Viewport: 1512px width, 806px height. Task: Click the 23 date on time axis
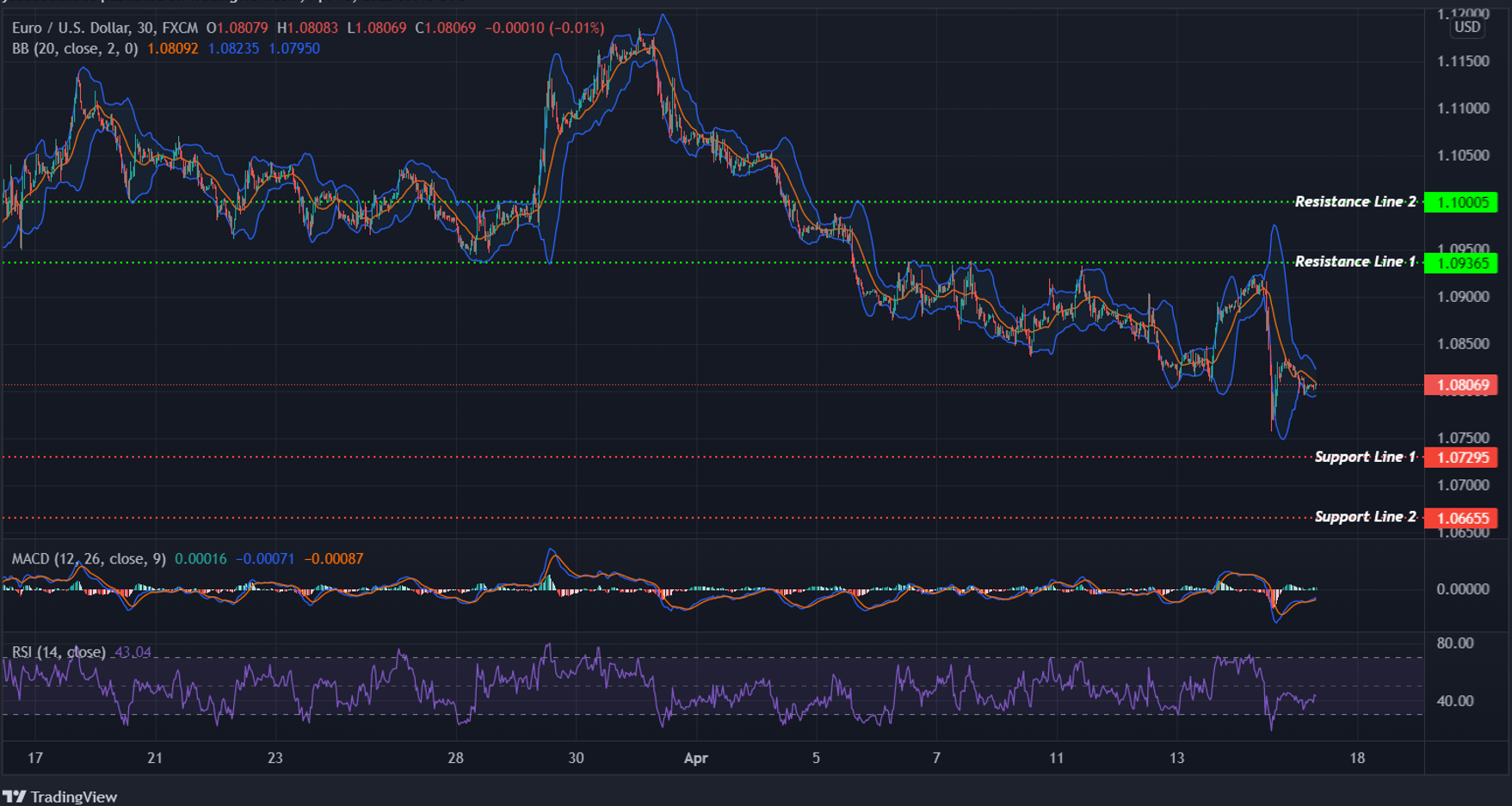coord(275,759)
